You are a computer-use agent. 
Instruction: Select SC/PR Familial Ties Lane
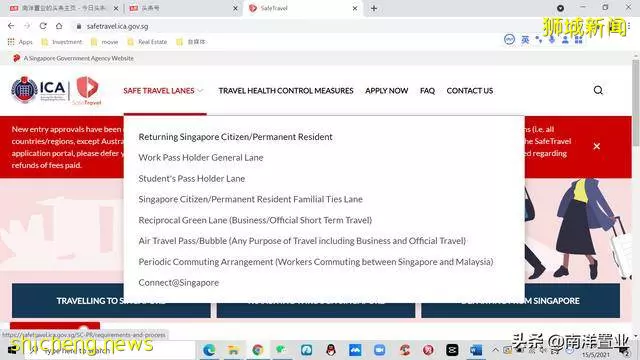251,199
